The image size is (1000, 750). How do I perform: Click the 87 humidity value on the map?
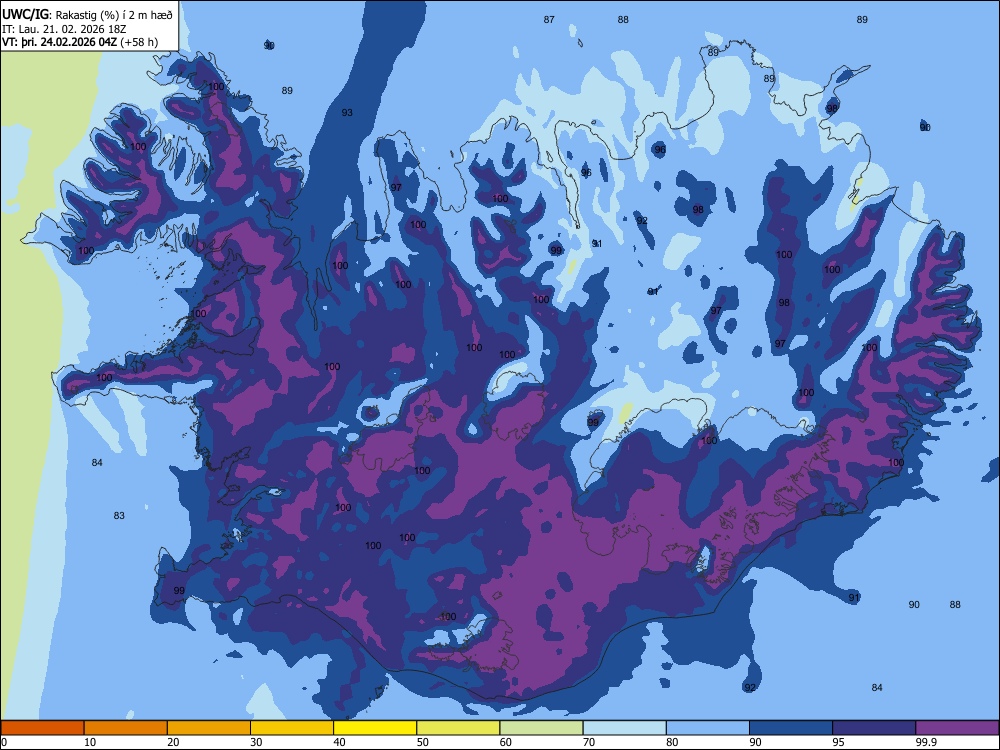[x=549, y=20]
